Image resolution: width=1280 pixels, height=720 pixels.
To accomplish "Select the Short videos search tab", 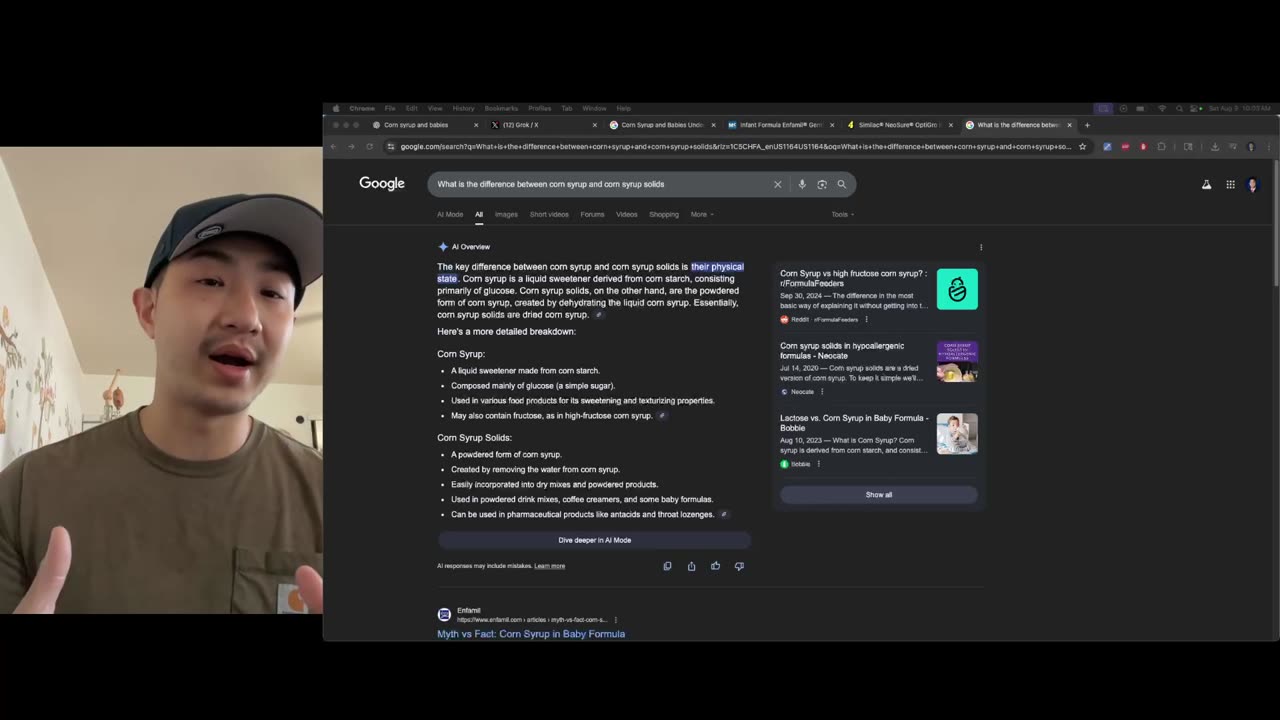I will [549, 214].
